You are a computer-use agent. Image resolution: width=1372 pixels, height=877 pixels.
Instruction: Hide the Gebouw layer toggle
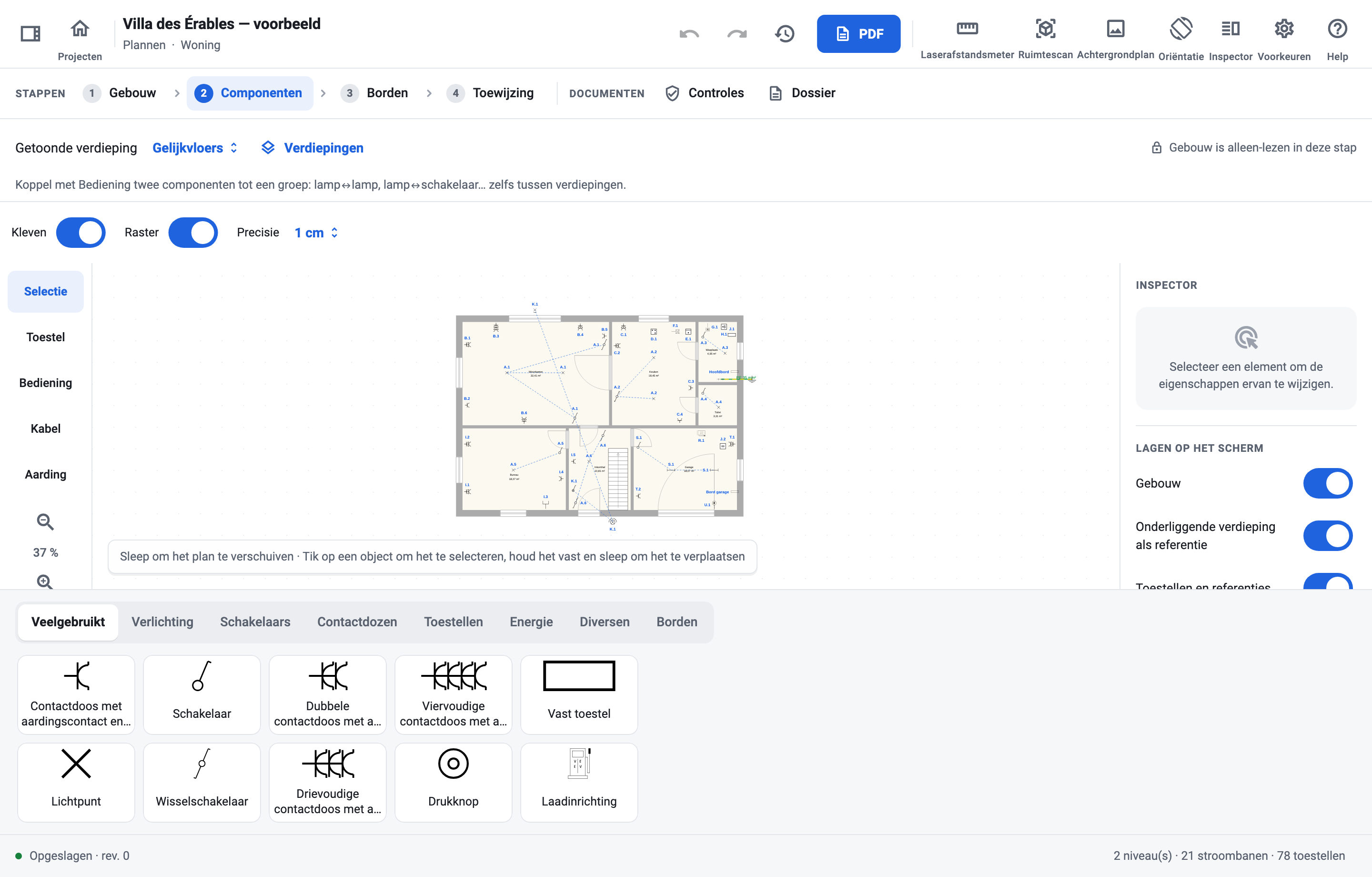[1328, 483]
